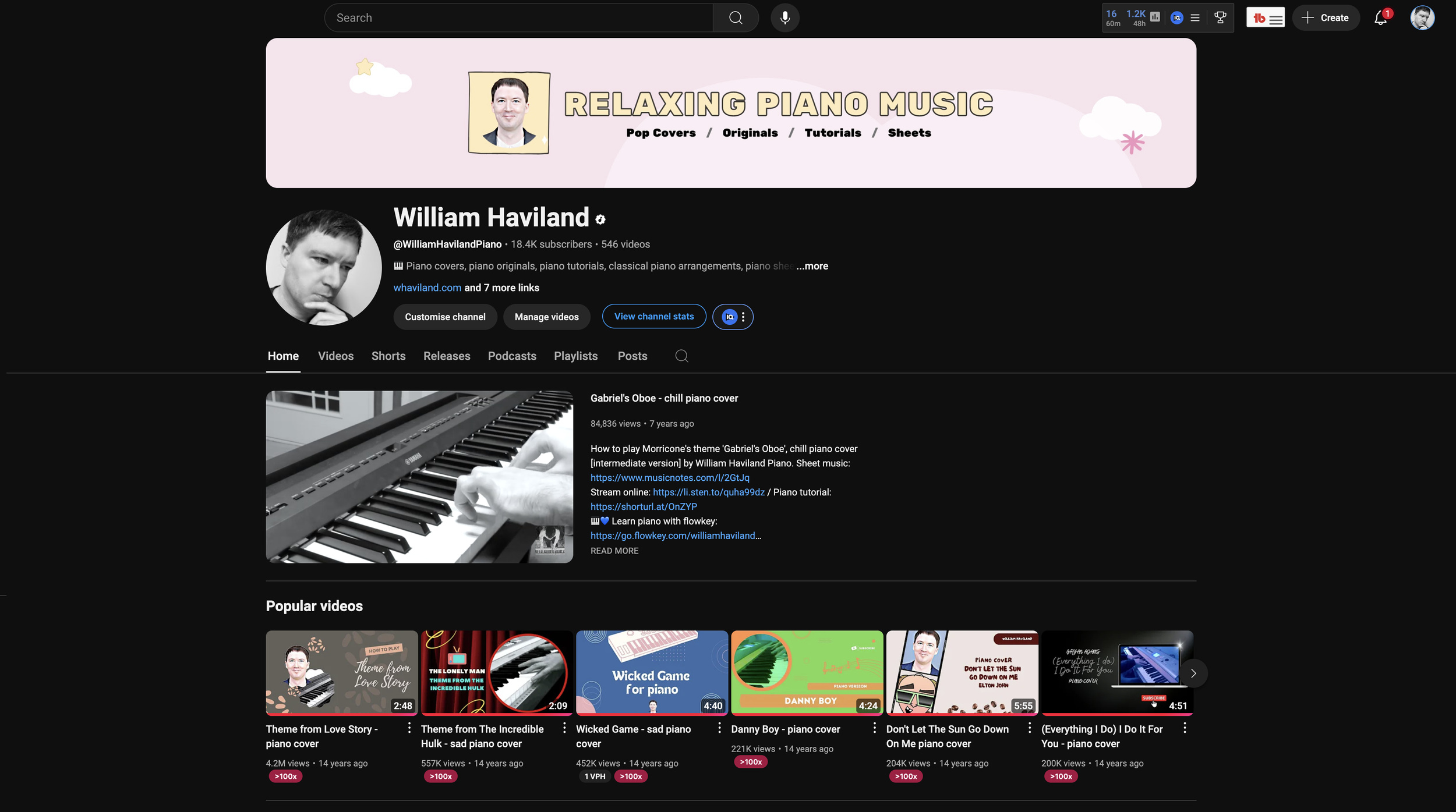This screenshot has height=812, width=1456.
Task: Click the Create button
Action: click(x=1326, y=18)
